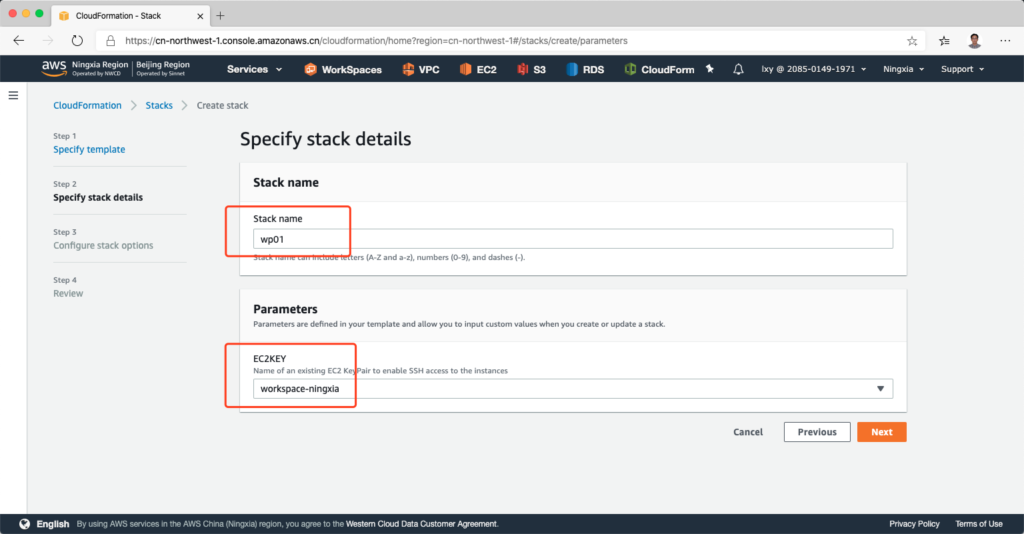
Task: Click the WorkSpaces service shortcut icon
Action: coord(311,69)
